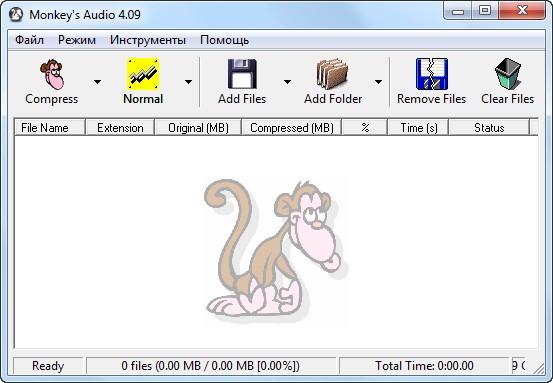Click the Remove Files broken floppy icon
Image resolution: width=553 pixels, height=383 pixels.
(x=432, y=74)
